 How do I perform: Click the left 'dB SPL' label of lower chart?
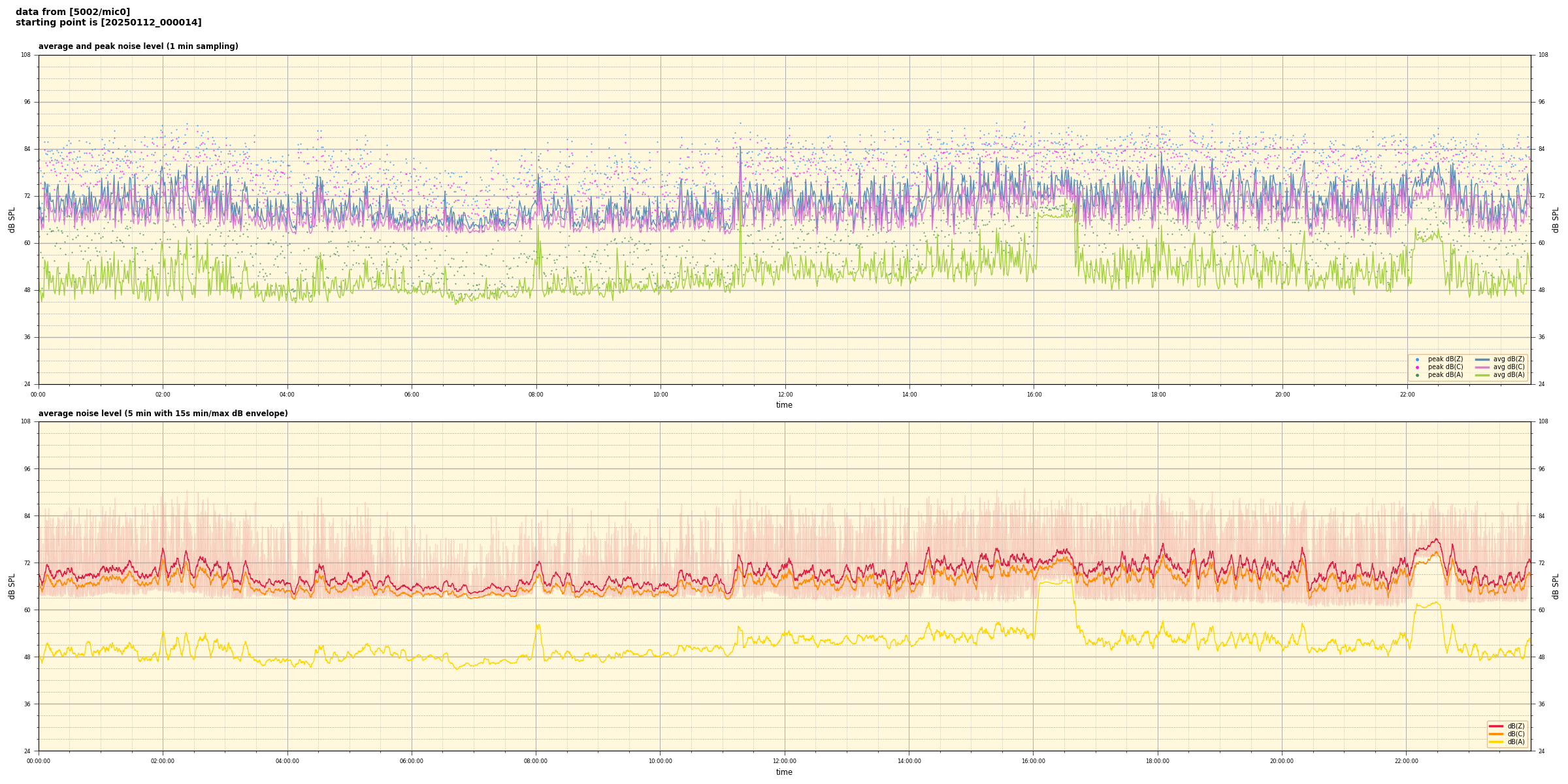click(x=12, y=586)
